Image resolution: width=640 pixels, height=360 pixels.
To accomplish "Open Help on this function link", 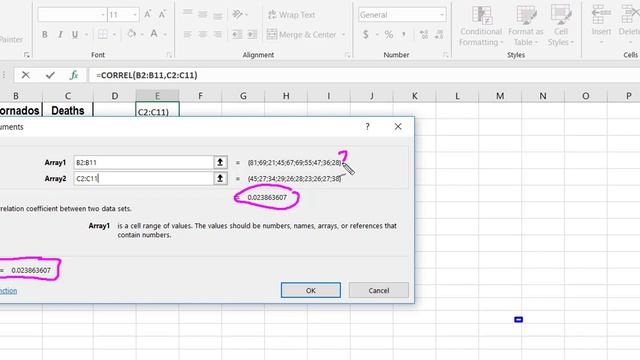I will (8, 291).
